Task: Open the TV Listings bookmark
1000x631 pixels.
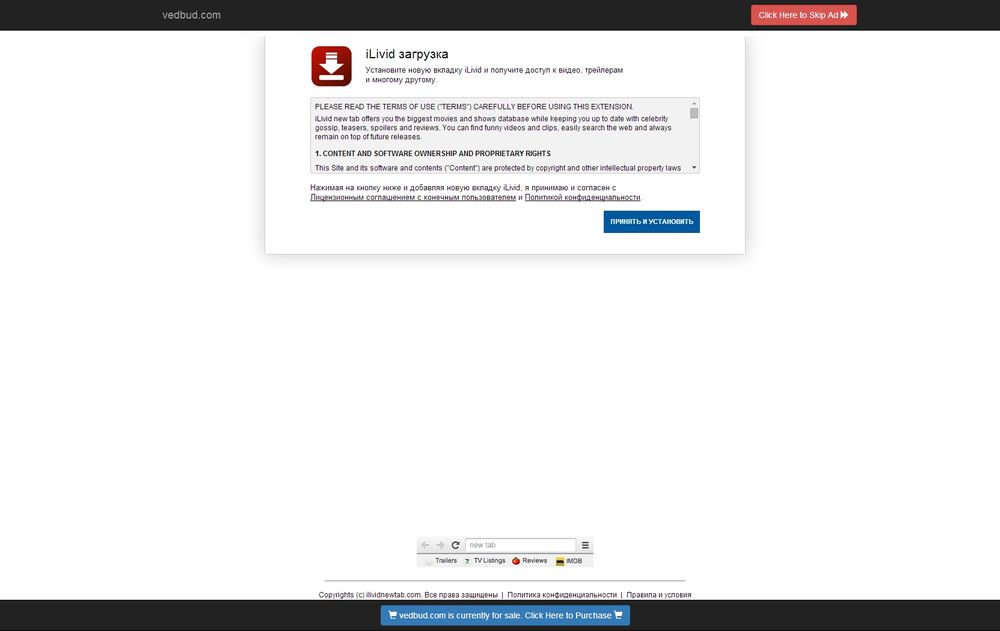Action: [x=485, y=561]
